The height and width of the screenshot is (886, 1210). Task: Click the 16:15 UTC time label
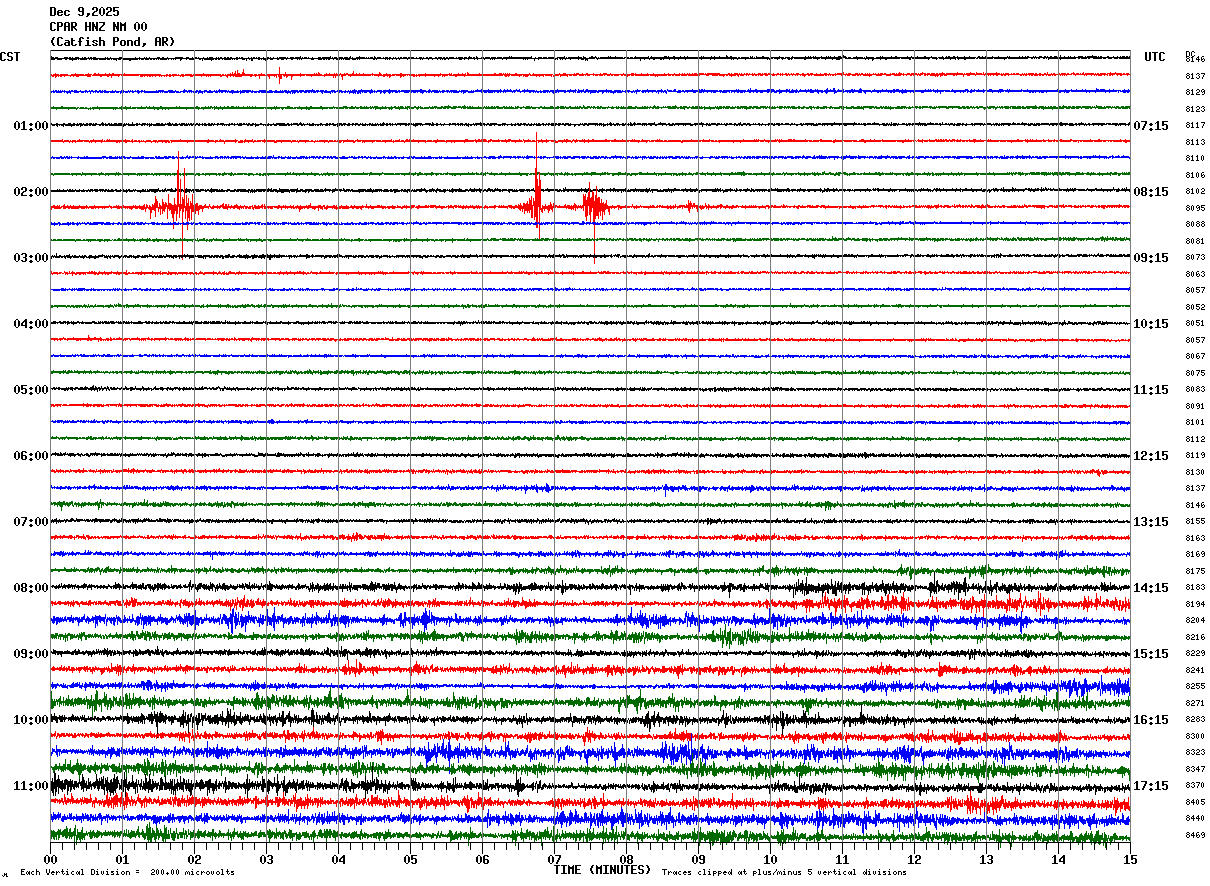coord(1151,720)
